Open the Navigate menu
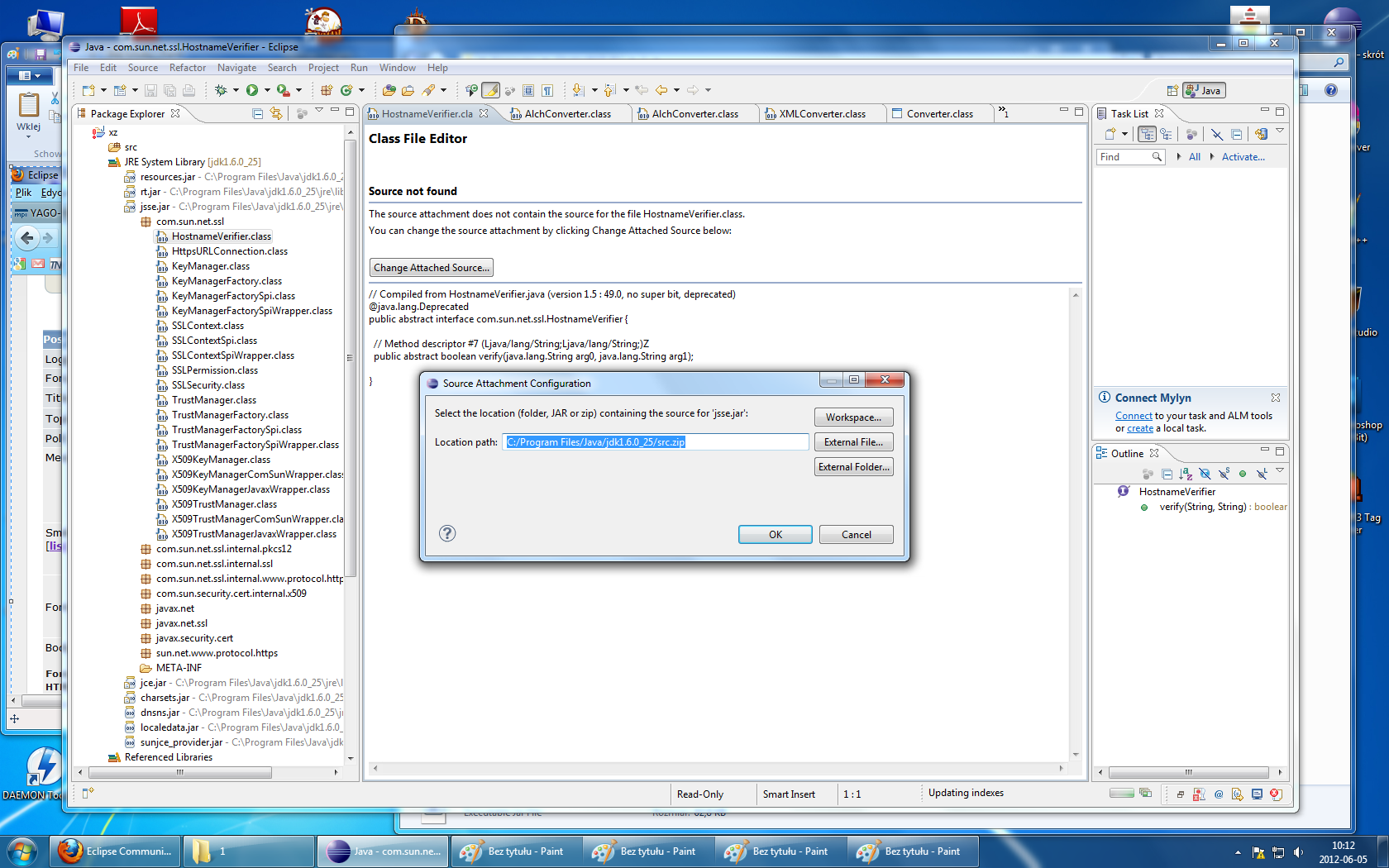Screen dimensions: 1389x868 coord(236,68)
